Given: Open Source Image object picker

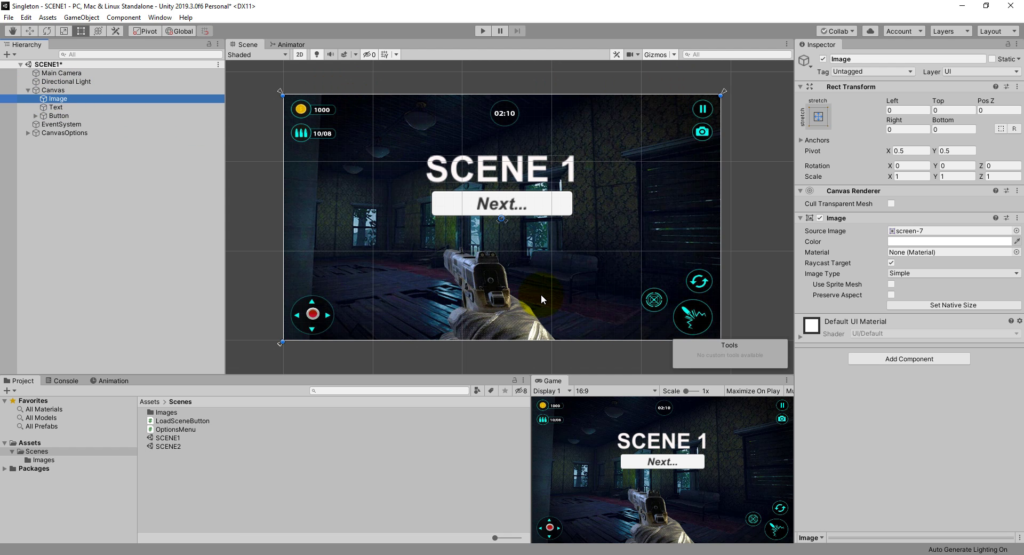Looking at the screenshot, I should (x=1016, y=230).
